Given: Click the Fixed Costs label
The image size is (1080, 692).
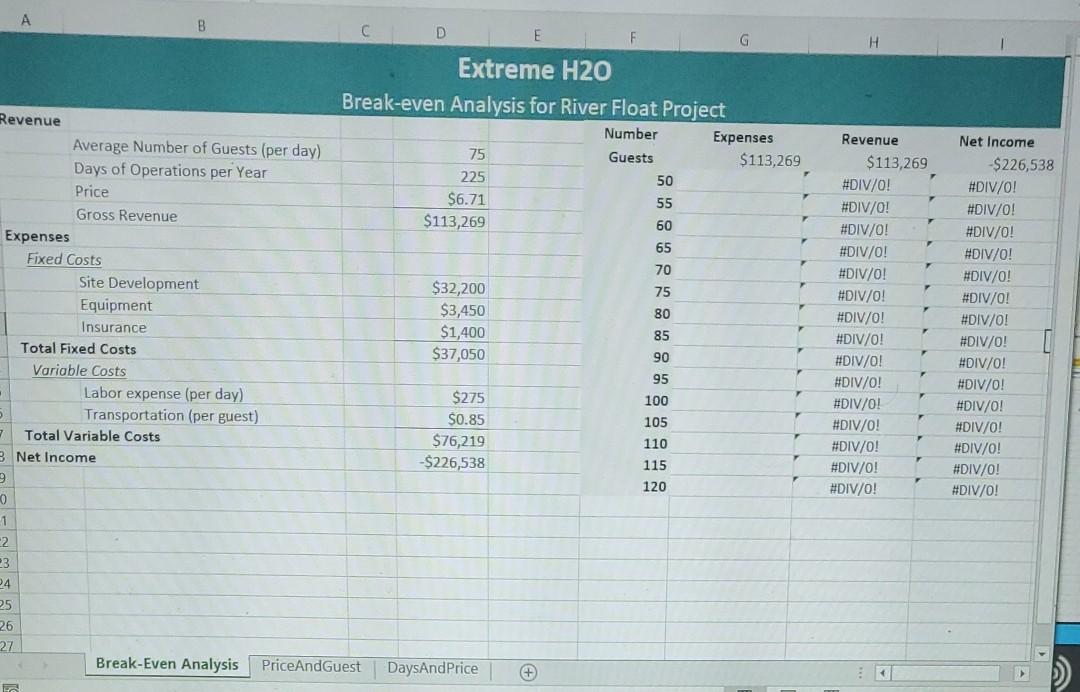Looking at the screenshot, I should pyautogui.click(x=64, y=259).
